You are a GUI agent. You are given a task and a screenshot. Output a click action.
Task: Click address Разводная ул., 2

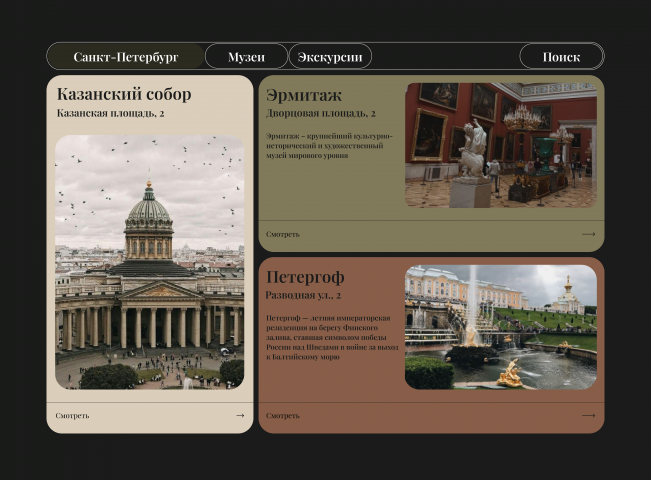tap(303, 295)
